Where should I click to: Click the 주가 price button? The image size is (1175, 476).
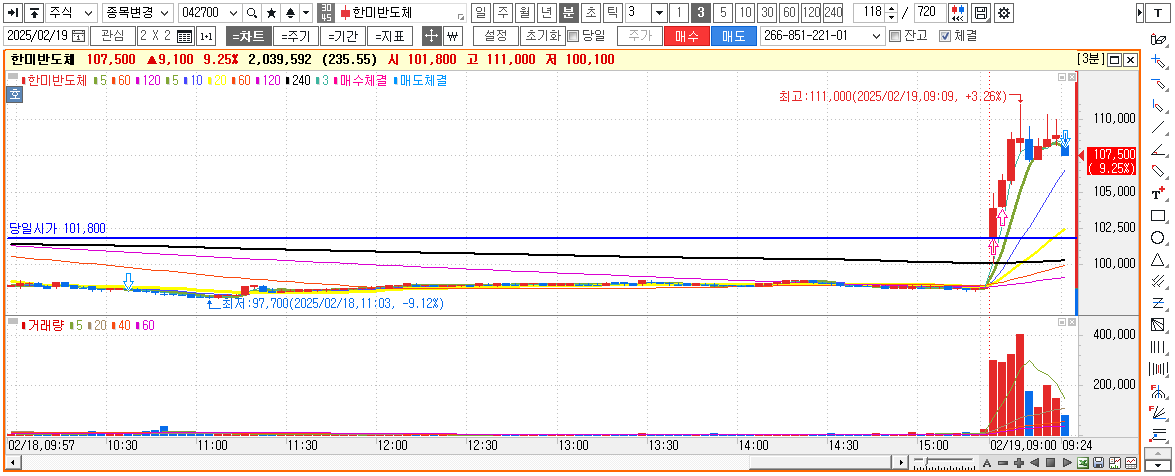[640, 36]
